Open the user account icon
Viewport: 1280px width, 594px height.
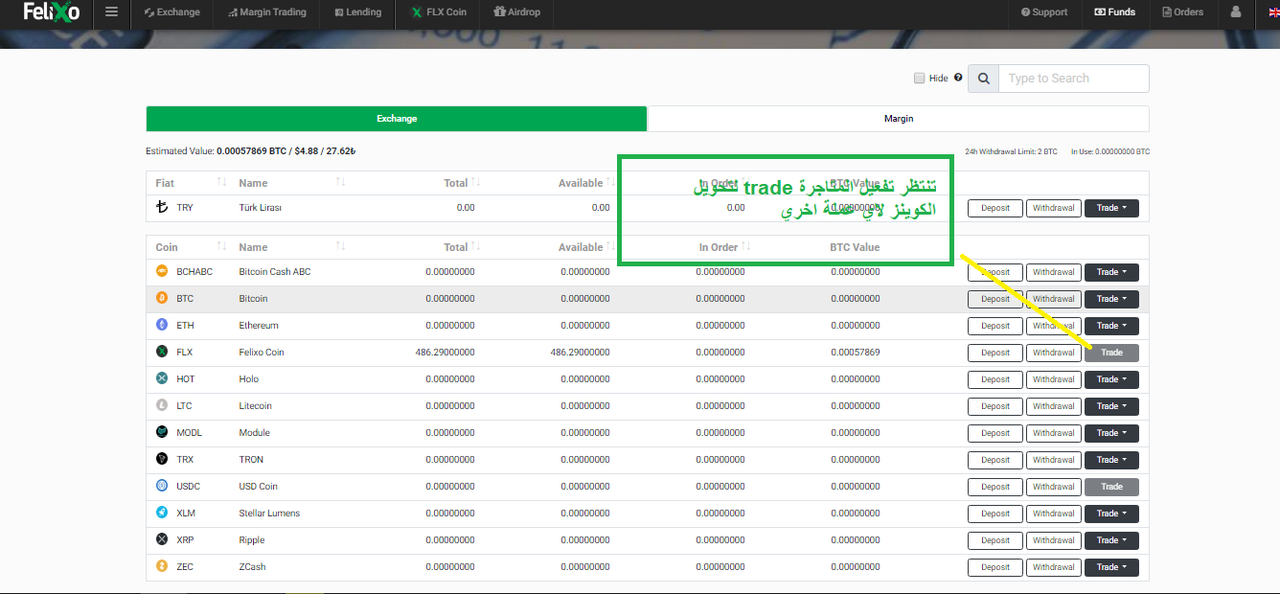[1236, 13]
